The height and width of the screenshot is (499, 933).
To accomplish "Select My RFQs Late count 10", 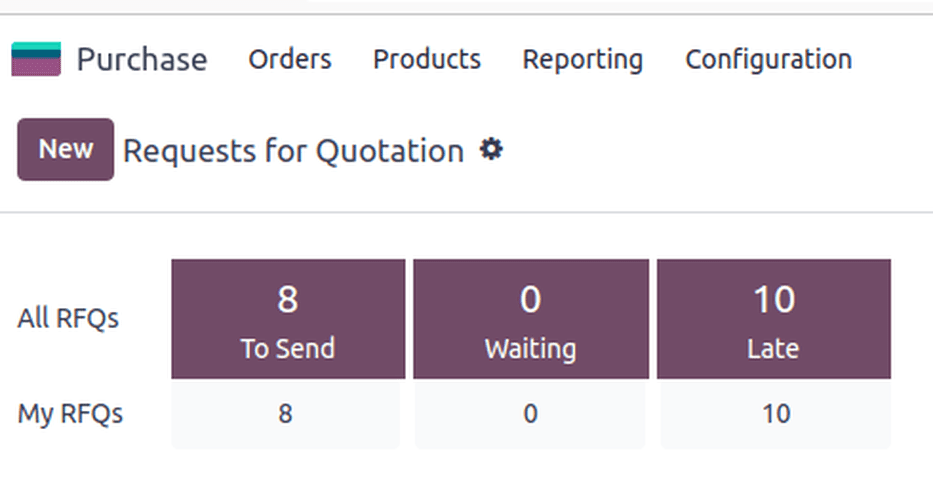I will tap(773, 413).
